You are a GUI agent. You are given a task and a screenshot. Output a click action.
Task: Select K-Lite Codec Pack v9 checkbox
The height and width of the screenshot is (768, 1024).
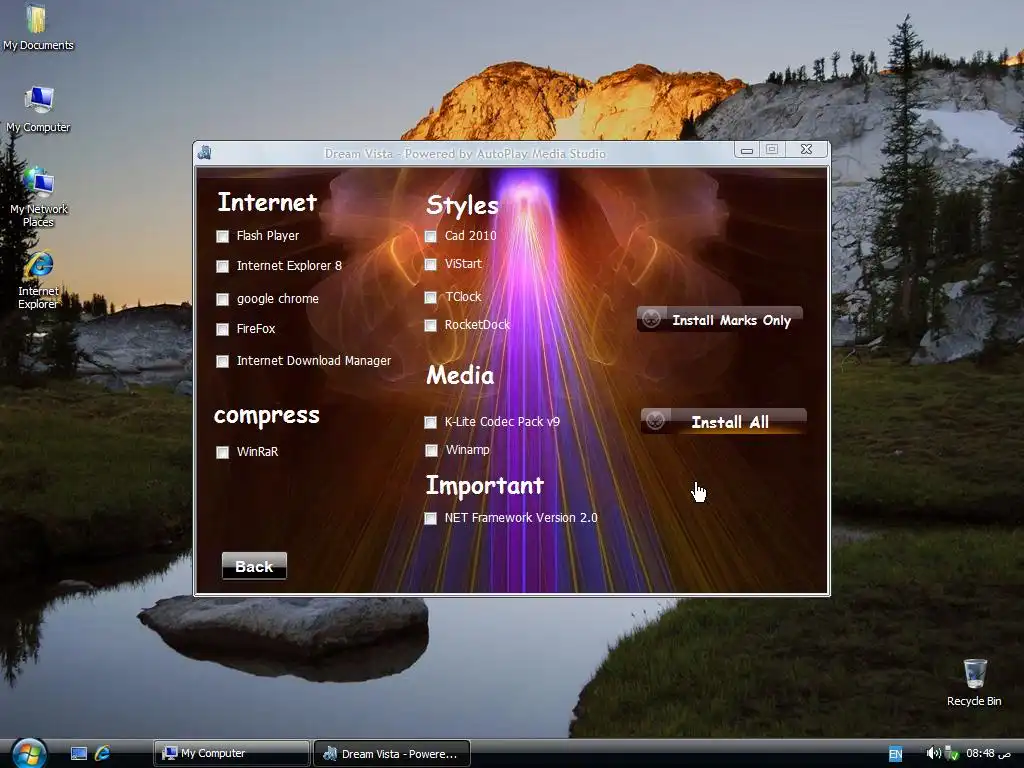coord(430,423)
